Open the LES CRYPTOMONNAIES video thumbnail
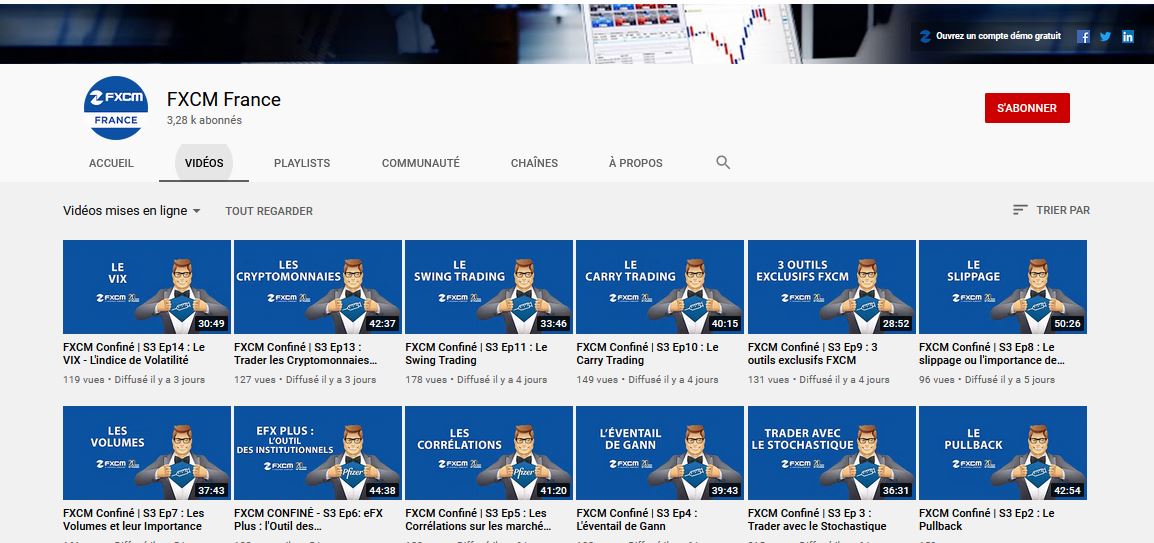The height and width of the screenshot is (543, 1154). [318, 287]
